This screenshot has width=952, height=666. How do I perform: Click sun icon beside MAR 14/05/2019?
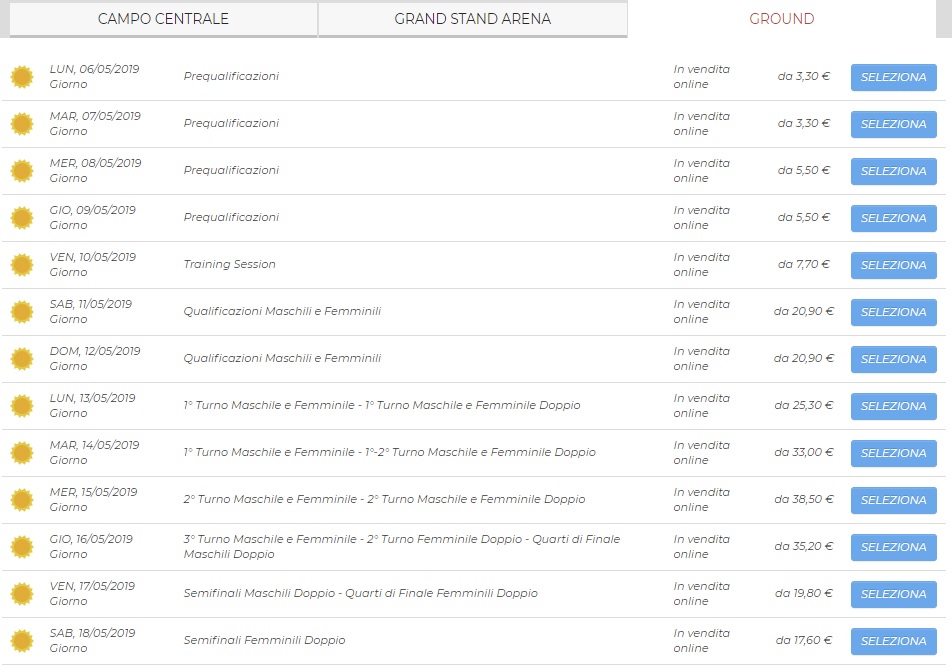[22, 453]
